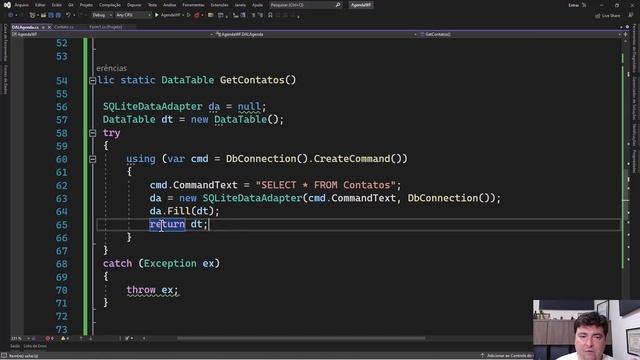This screenshot has width=640, height=360.
Task: Click the search magnifier icon
Action: 338,5
